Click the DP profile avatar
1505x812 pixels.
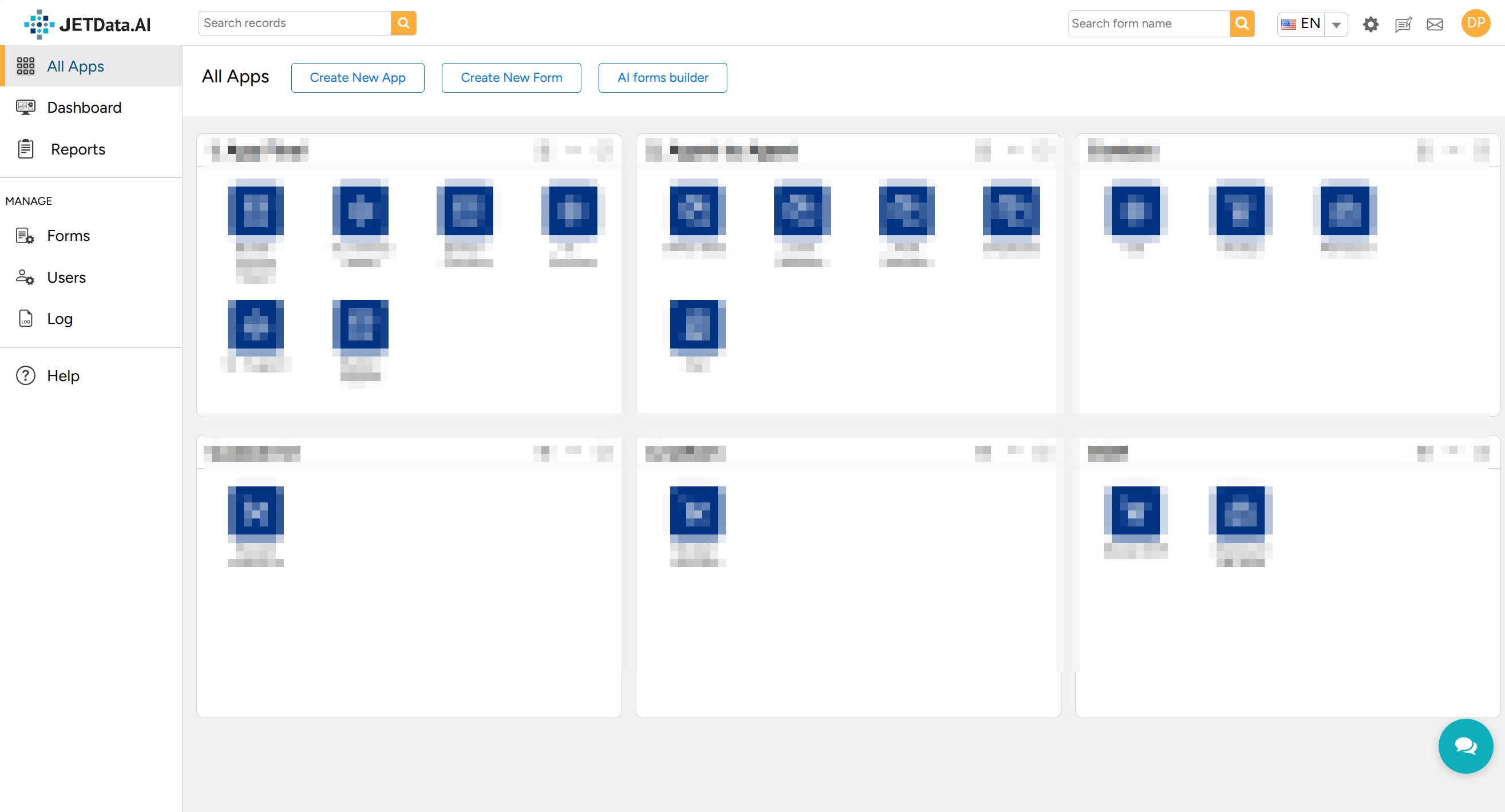[1476, 23]
